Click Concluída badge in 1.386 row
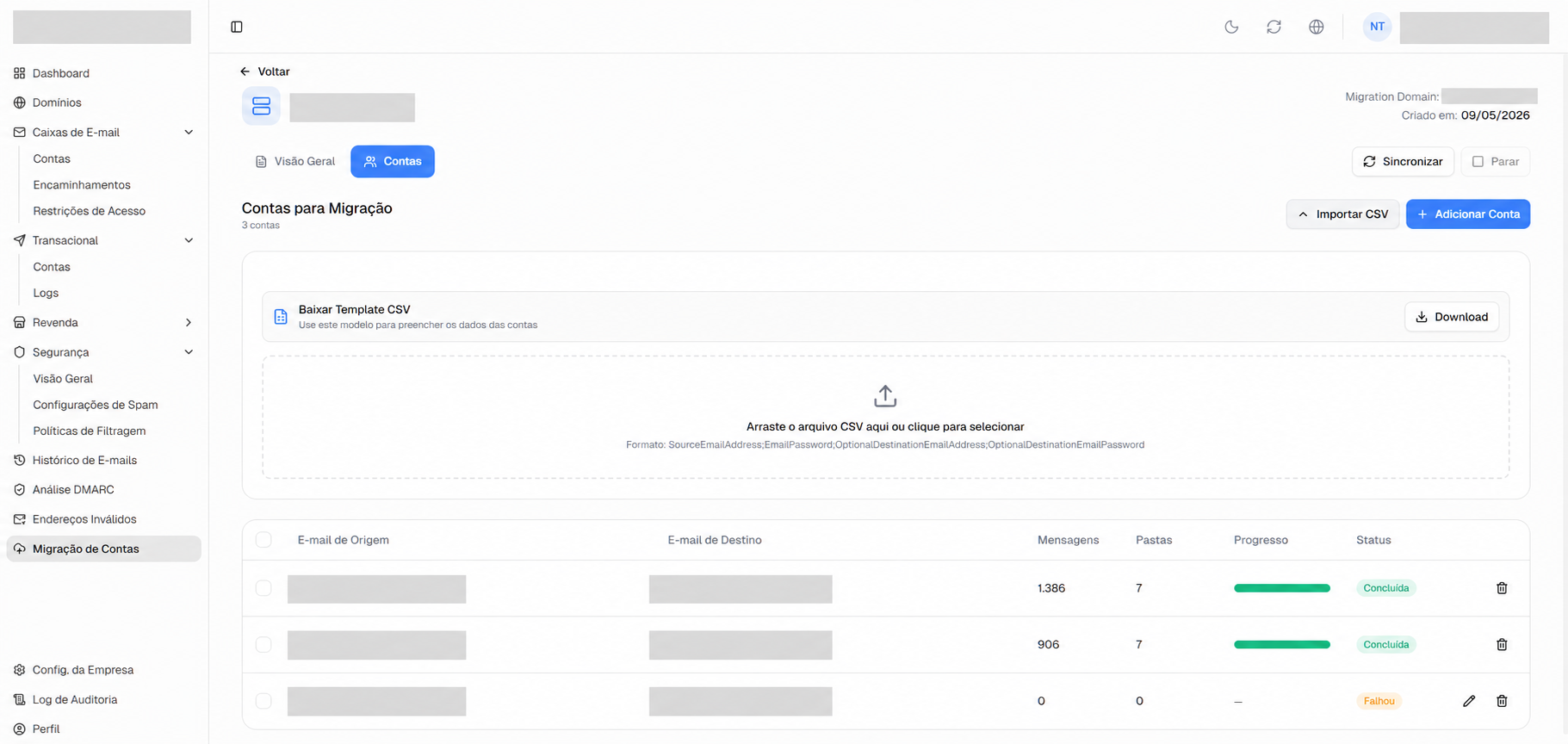 pos(1386,588)
